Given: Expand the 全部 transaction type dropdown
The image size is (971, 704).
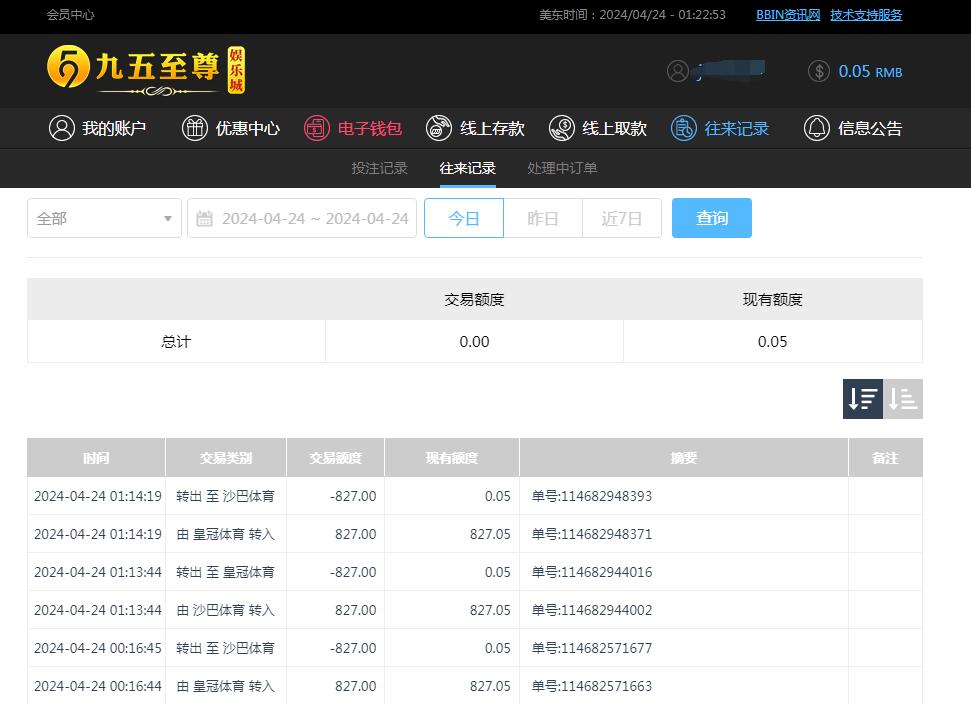Looking at the screenshot, I should 104,218.
